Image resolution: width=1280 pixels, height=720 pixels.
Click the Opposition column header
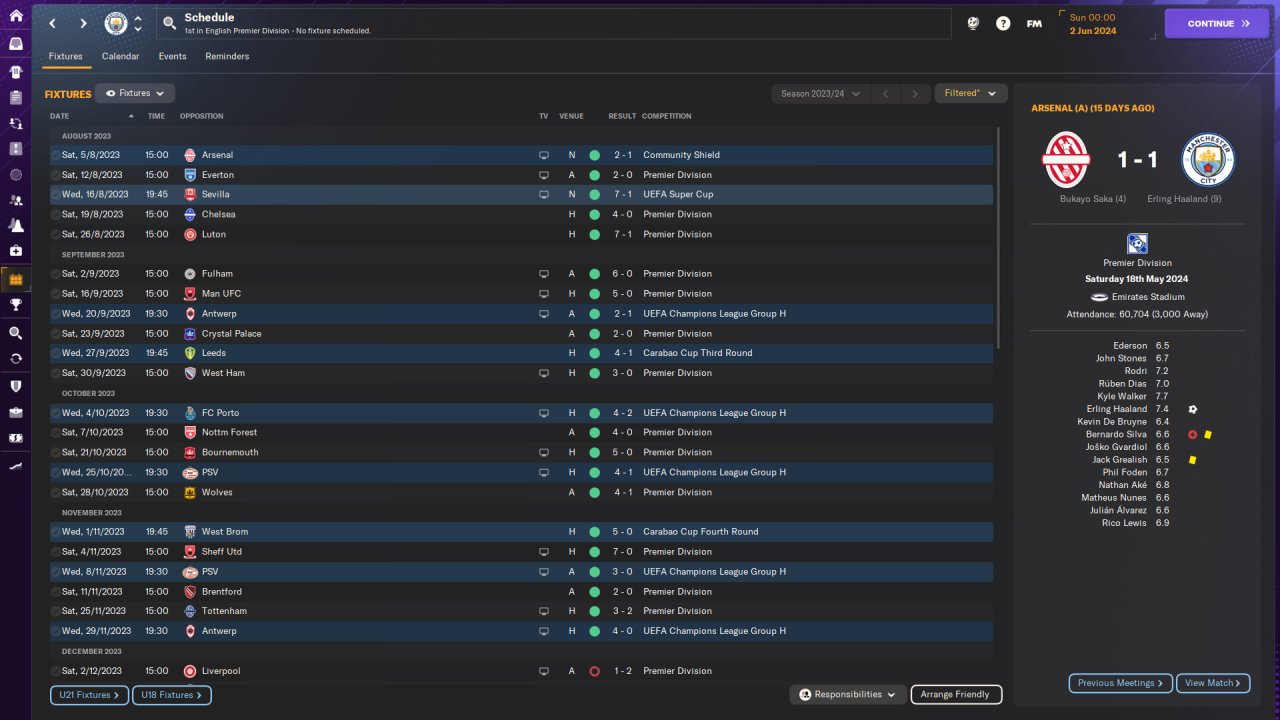pyautogui.click(x=202, y=116)
